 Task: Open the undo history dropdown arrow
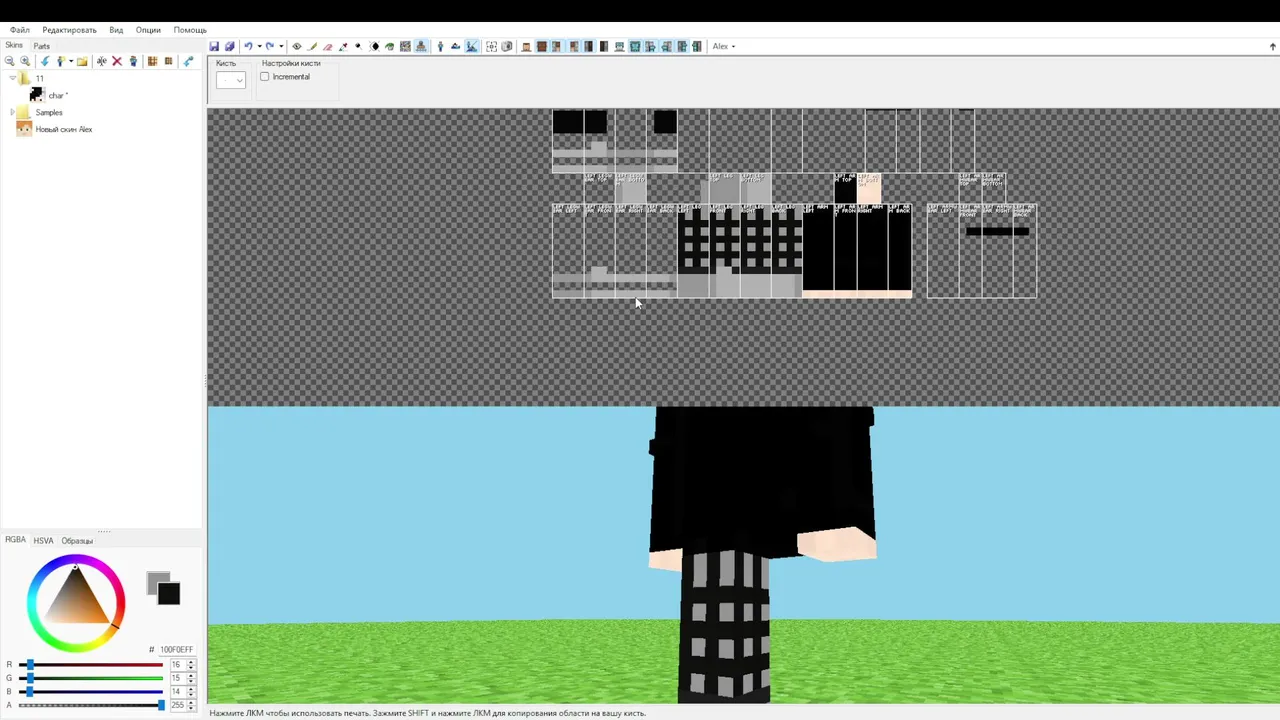tap(259, 46)
